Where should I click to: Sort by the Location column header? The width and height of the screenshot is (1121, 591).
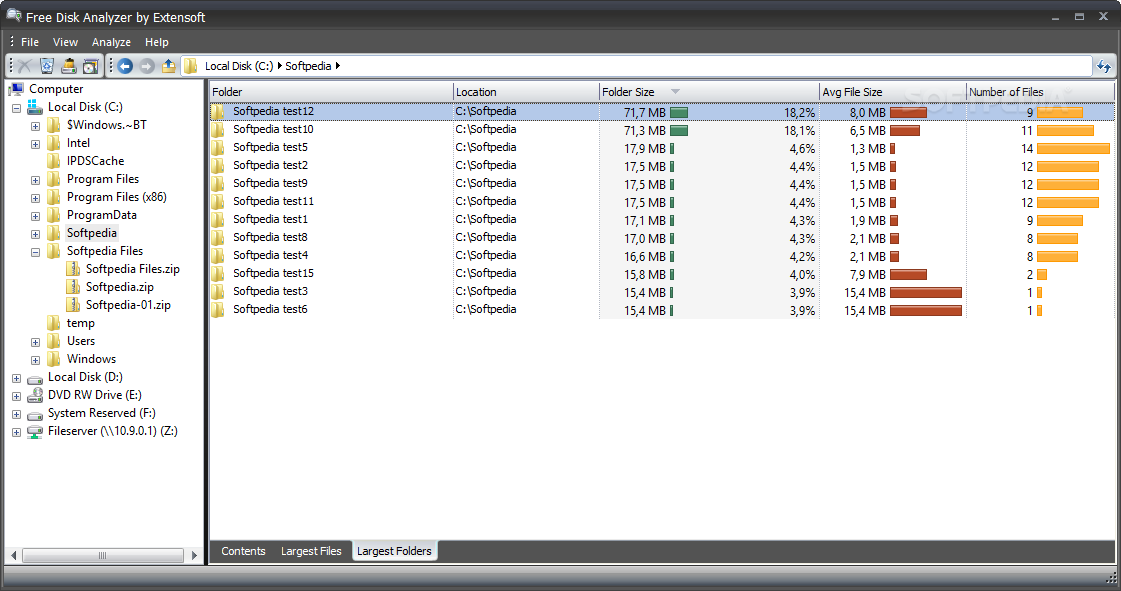click(526, 92)
